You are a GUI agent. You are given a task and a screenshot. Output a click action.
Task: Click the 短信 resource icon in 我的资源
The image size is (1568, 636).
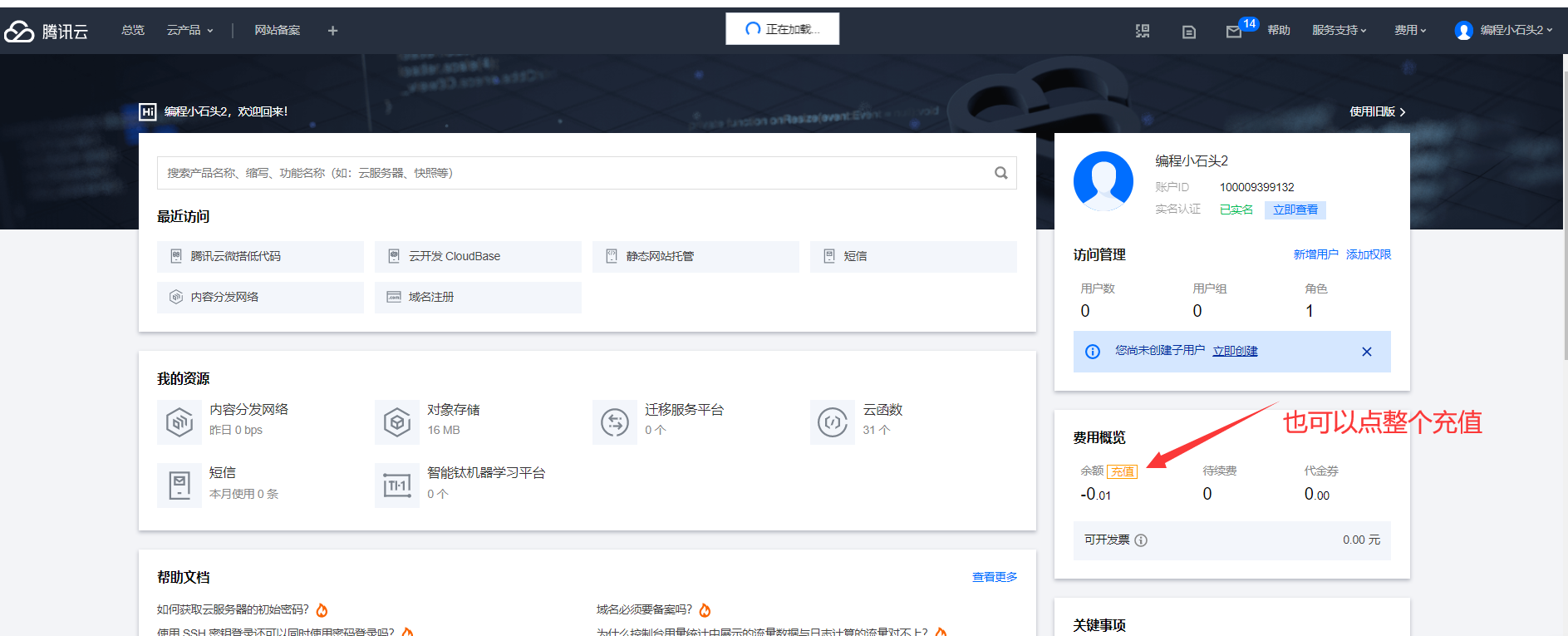tap(179, 486)
